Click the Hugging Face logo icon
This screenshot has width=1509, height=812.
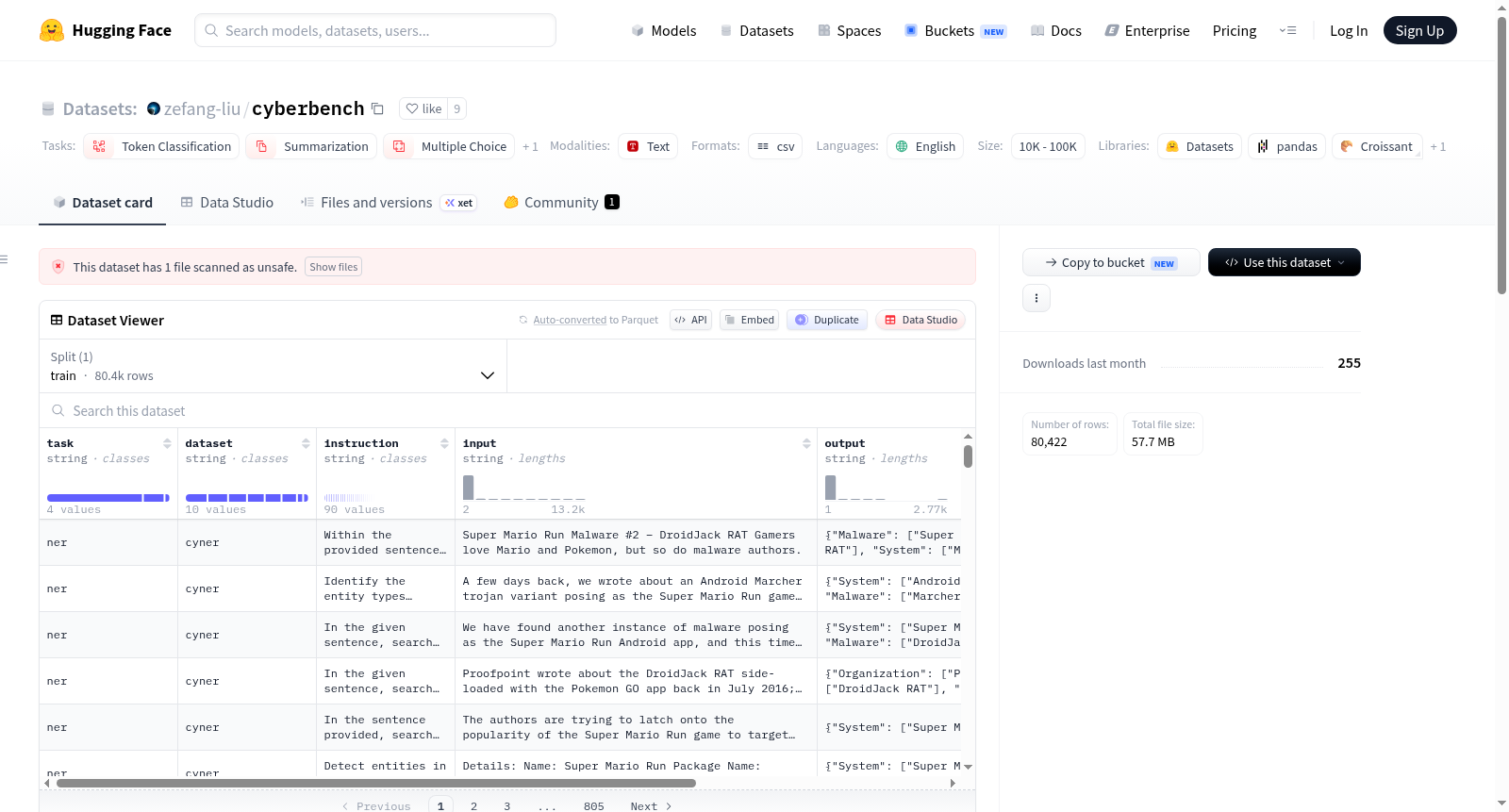pyautogui.click(x=52, y=30)
